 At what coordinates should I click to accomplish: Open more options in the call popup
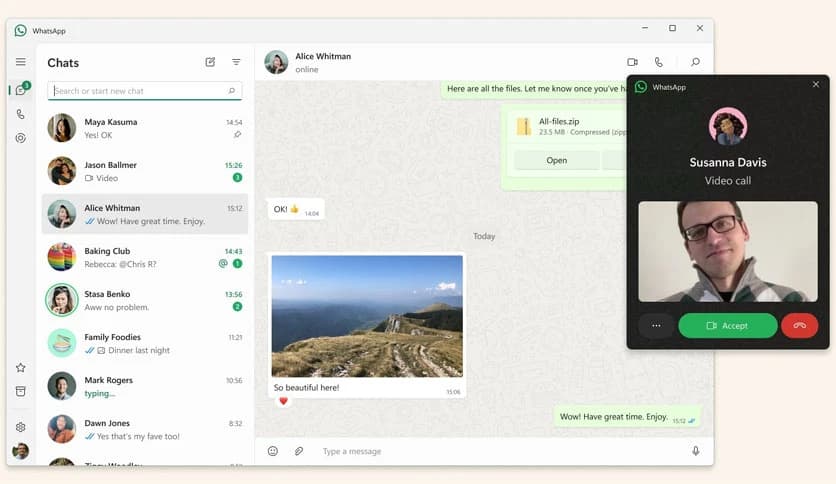coord(656,326)
